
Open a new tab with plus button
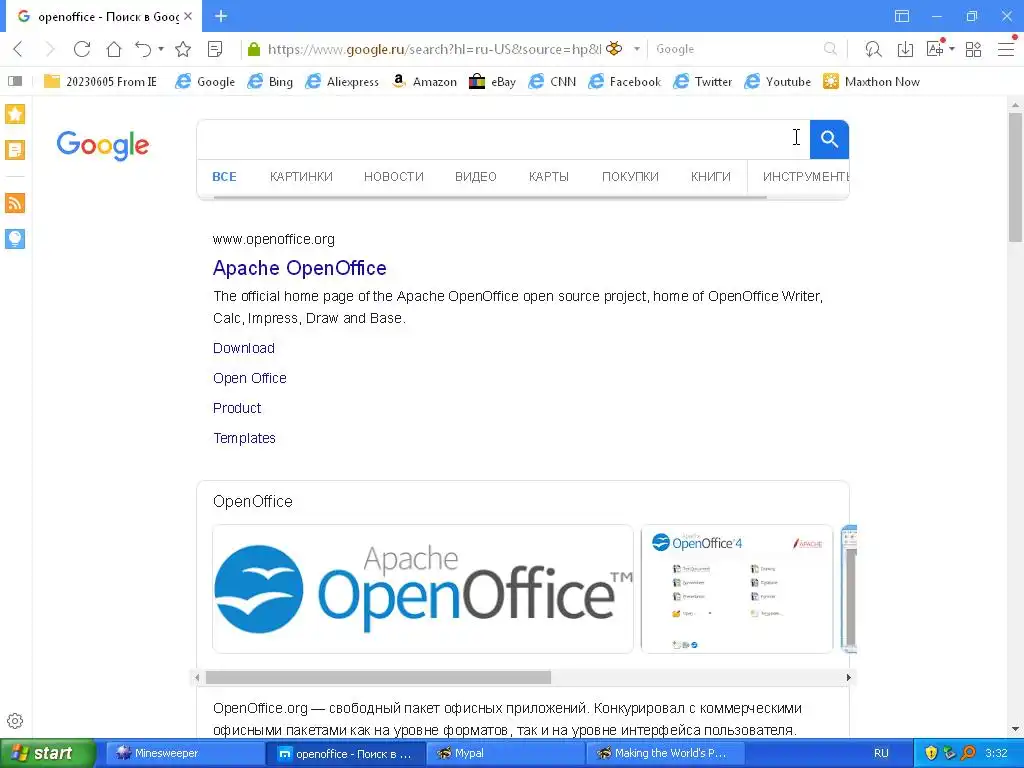[221, 16]
